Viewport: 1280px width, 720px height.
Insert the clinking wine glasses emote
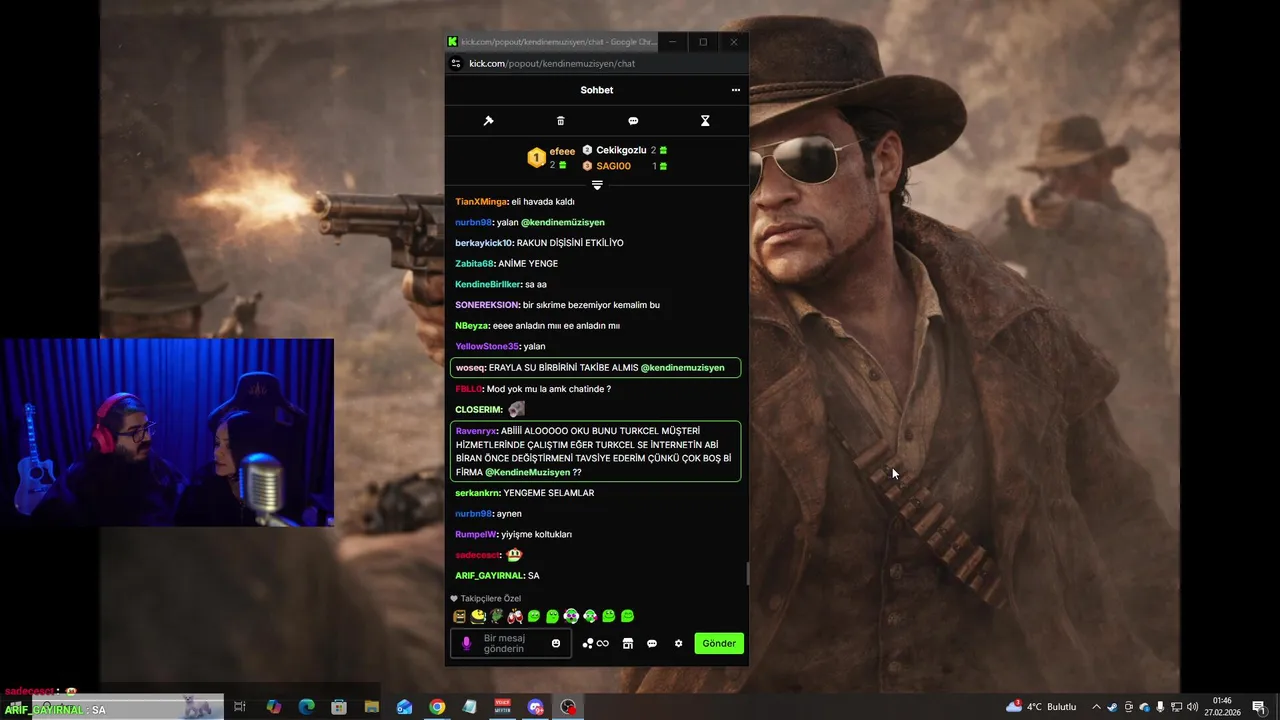click(x=515, y=616)
